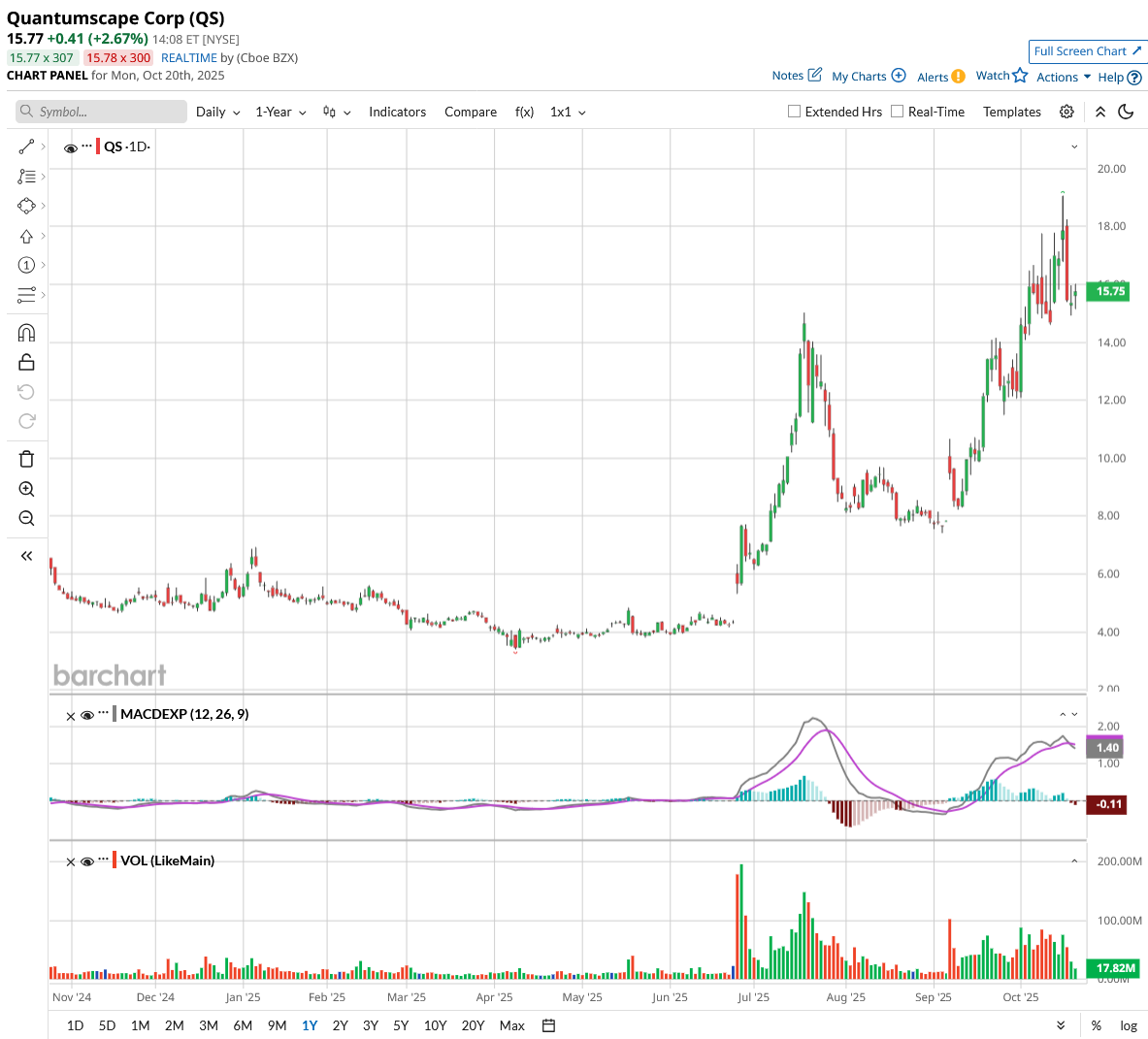
Task: Select the Max range tab
Action: (x=511, y=1025)
